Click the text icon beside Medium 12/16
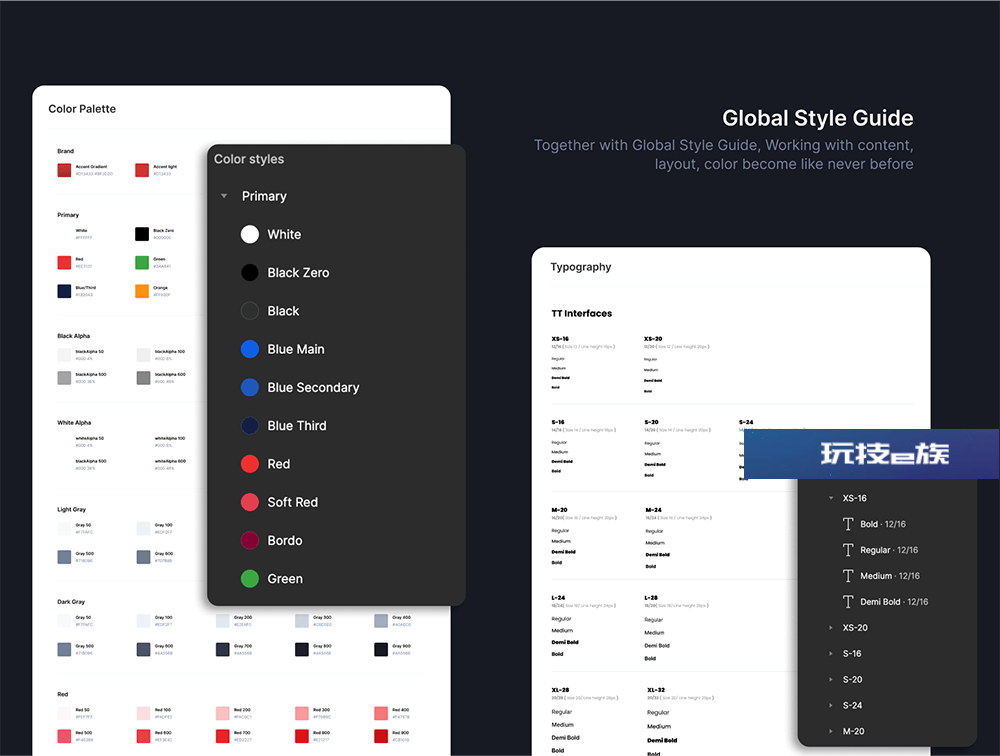Viewport: 1000px width, 756px height. 848,576
